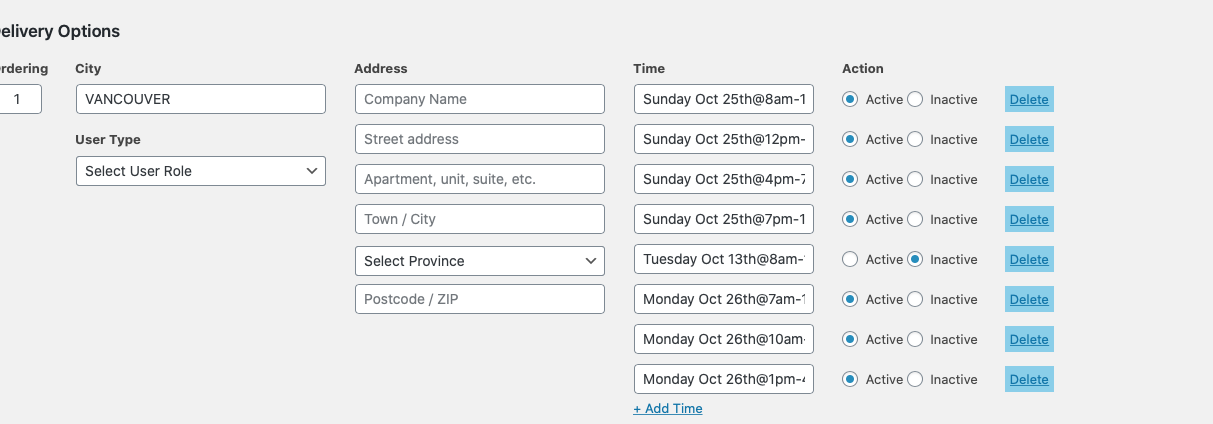Click the Company Name field
Image resolution: width=1213 pixels, height=424 pixels.
pyautogui.click(x=479, y=99)
